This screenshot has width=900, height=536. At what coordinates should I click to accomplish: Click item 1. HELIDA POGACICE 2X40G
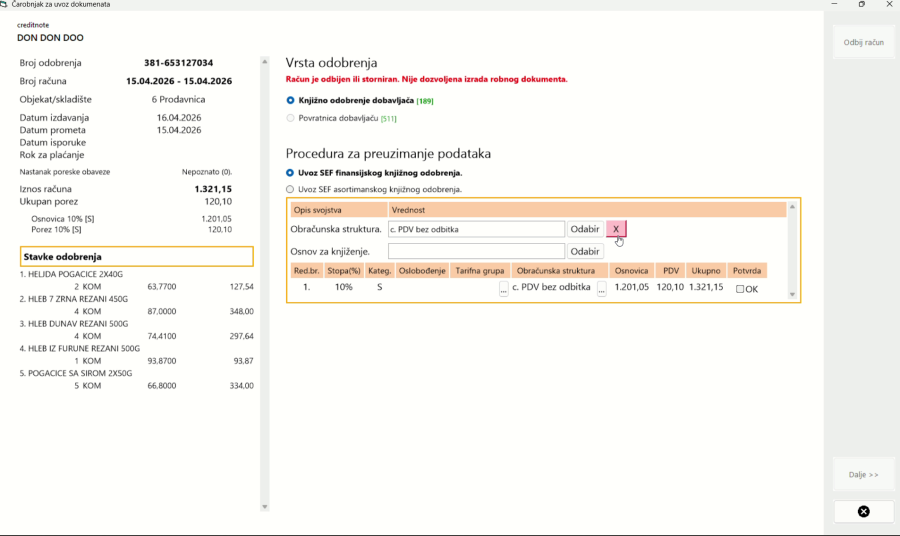click(71, 274)
